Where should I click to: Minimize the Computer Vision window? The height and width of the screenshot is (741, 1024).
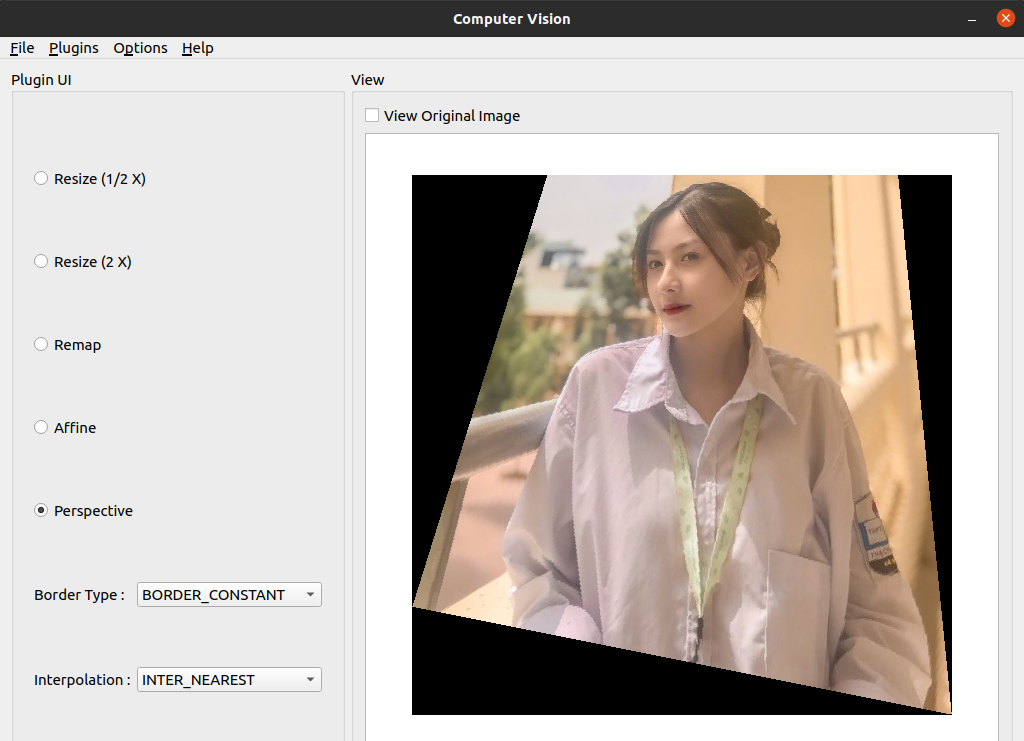click(x=972, y=19)
